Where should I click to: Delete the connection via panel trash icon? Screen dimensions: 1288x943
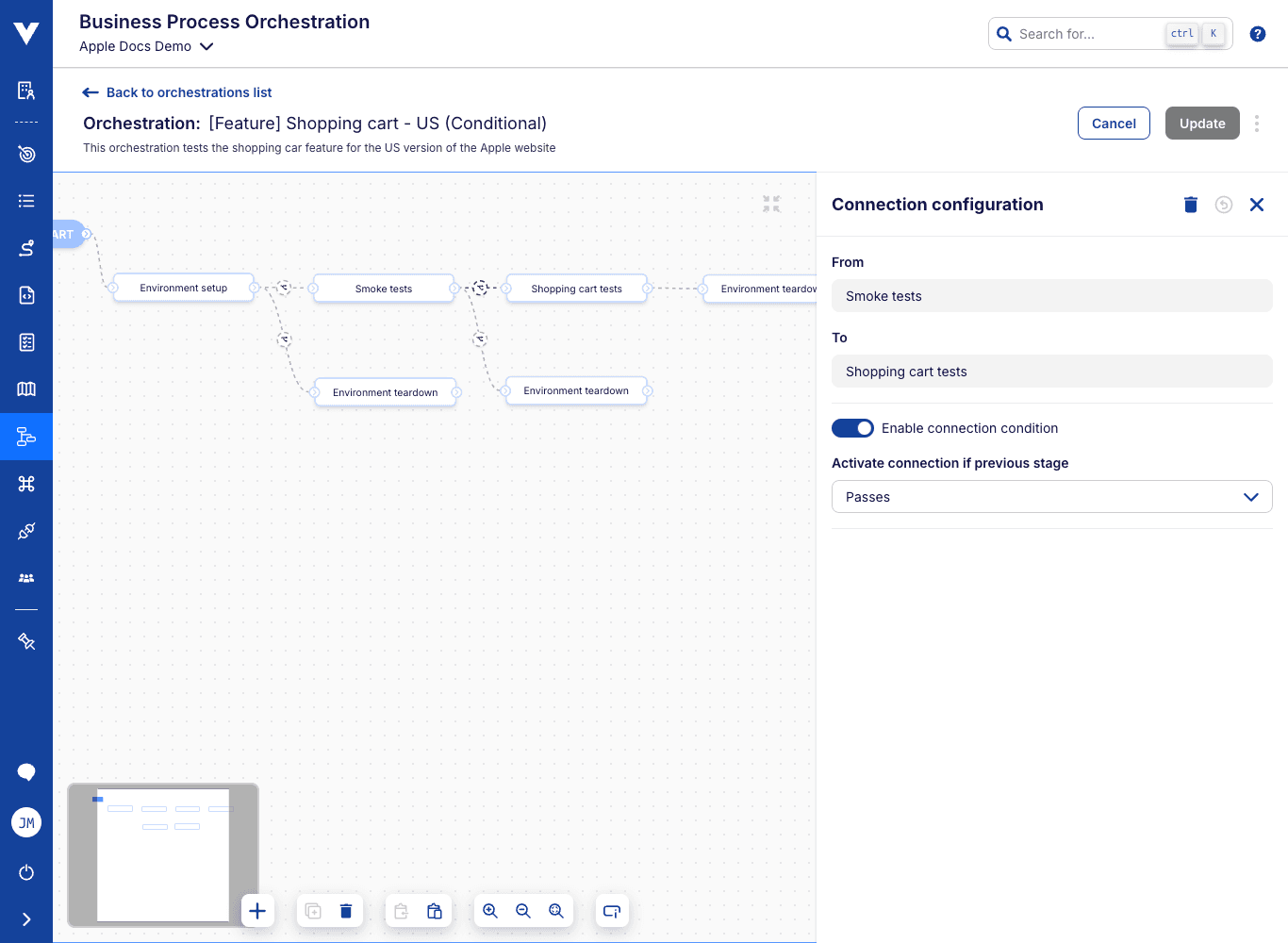(1190, 205)
